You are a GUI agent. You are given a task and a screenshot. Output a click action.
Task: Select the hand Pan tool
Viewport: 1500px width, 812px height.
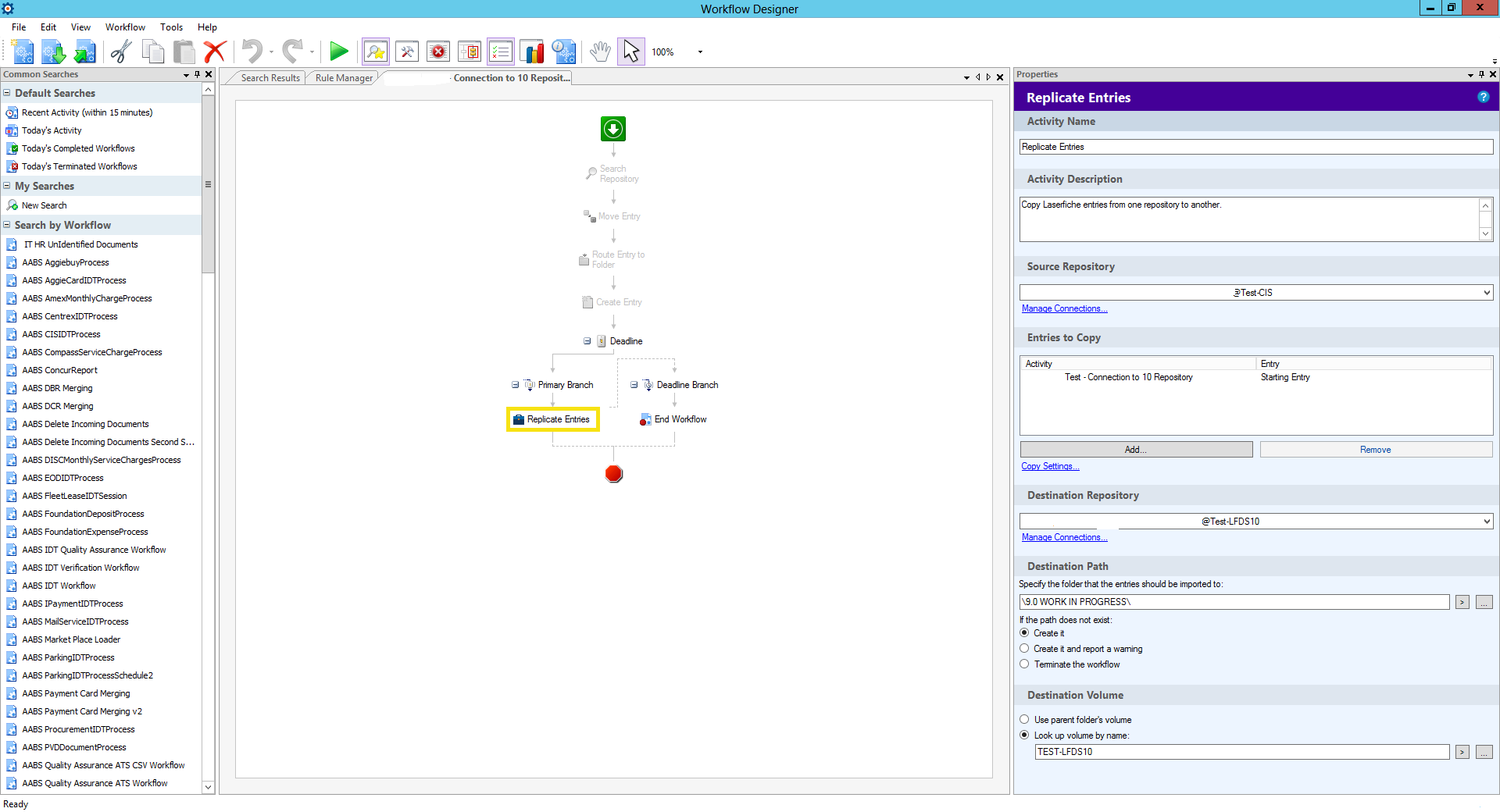point(599,52)
